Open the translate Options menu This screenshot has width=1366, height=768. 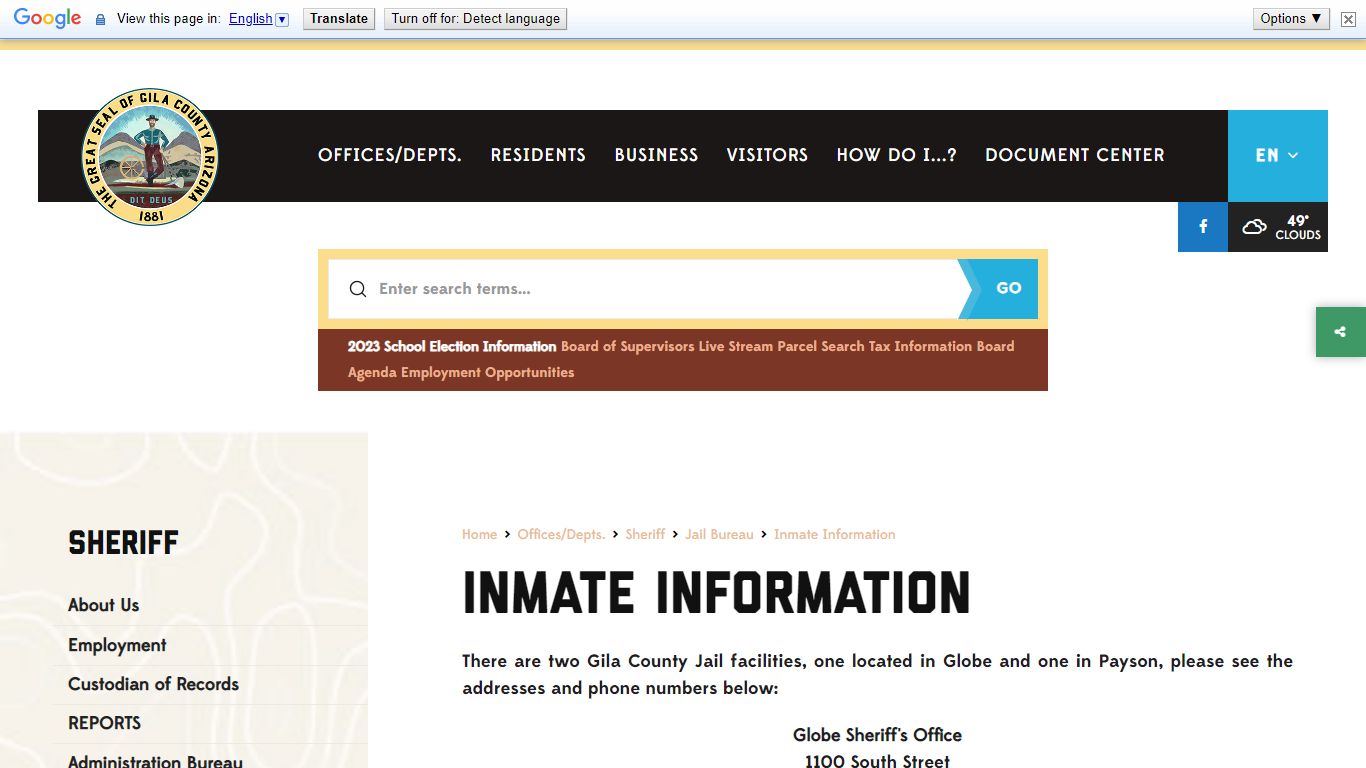click(x=1291, y=19)
